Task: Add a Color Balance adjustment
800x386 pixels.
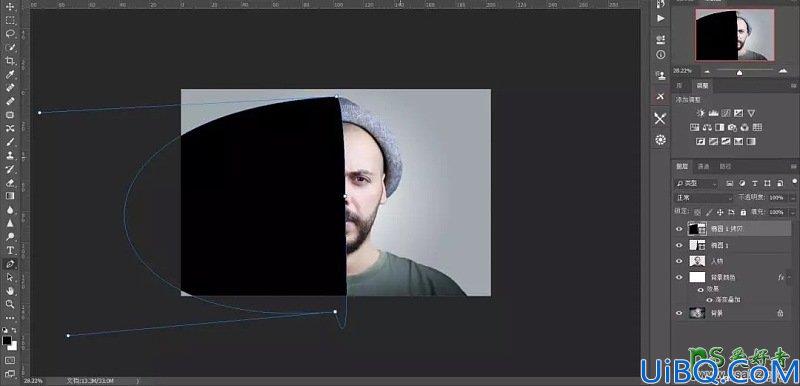Action: click(707, 127)
